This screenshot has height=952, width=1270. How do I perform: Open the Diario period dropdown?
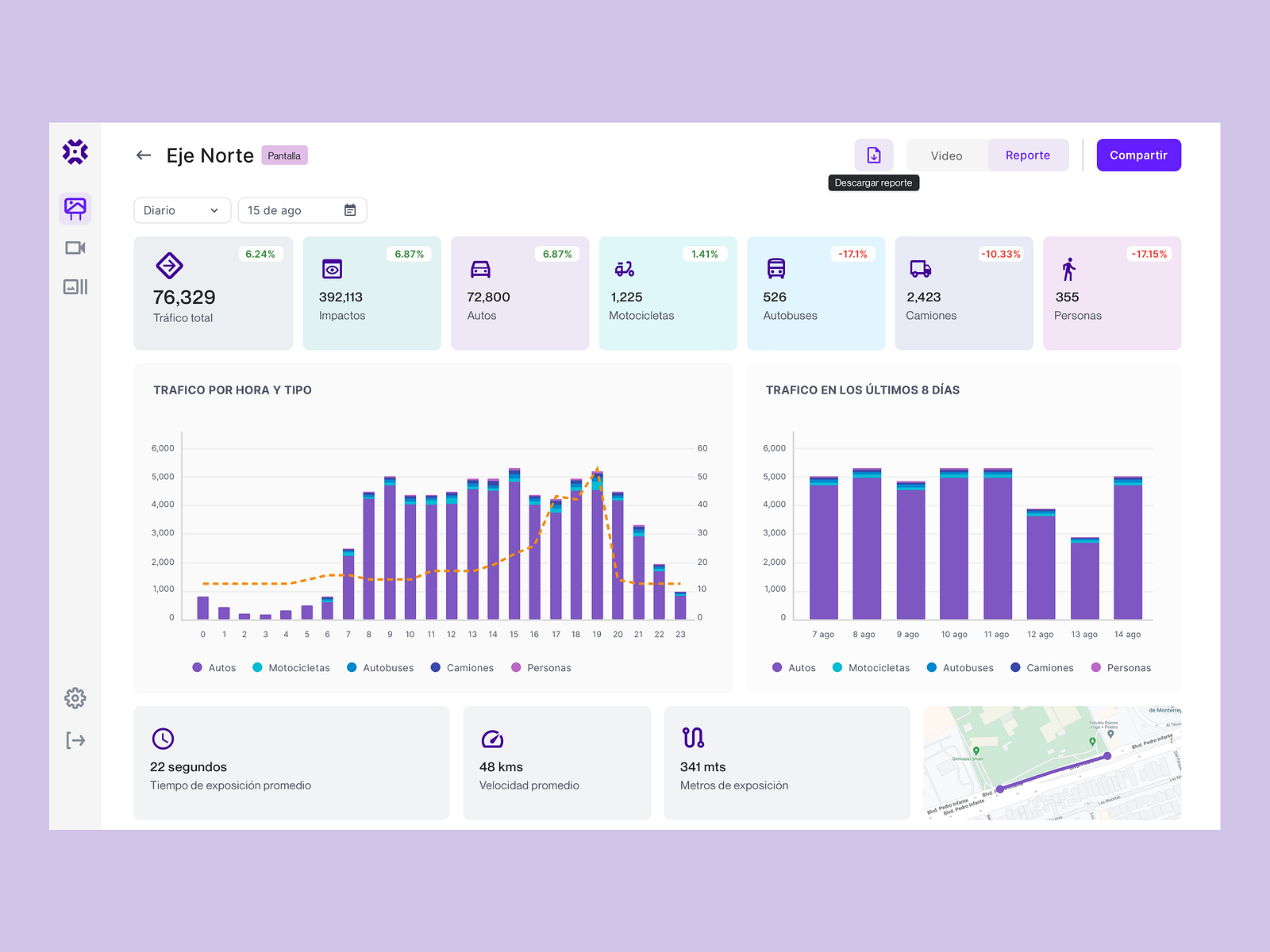click(183, 210)
